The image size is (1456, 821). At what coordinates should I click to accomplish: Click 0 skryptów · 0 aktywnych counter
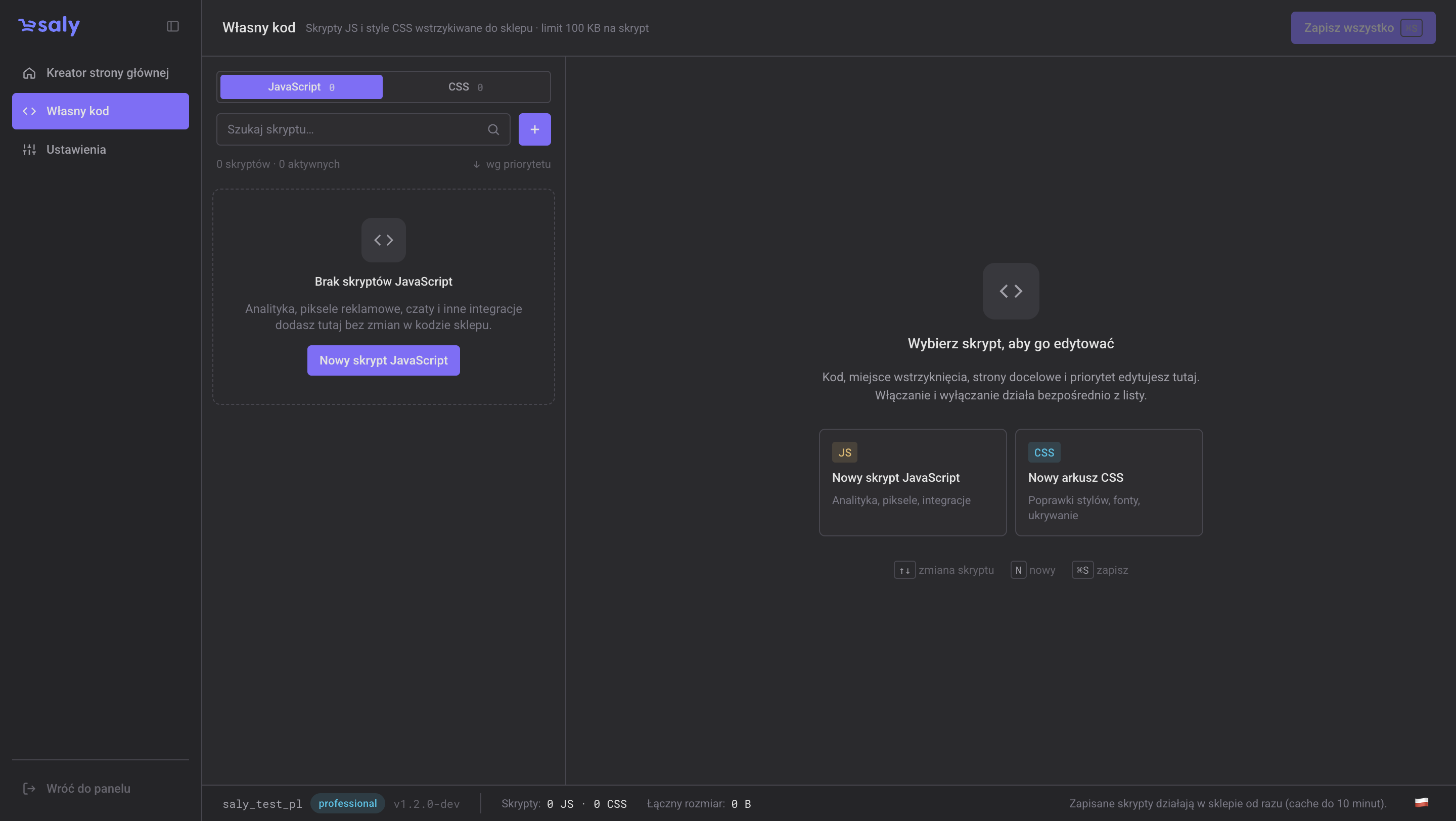[278, 164]
